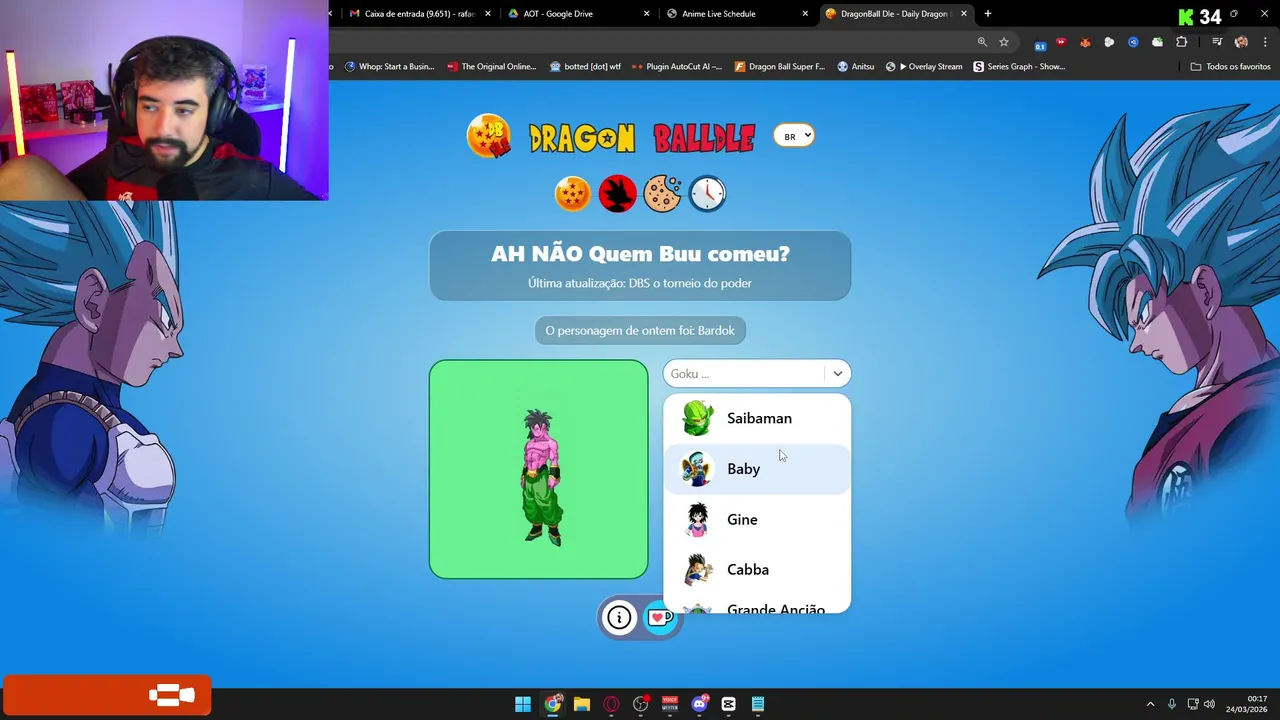Open the Whop bookmark

(x=389, y=67)
